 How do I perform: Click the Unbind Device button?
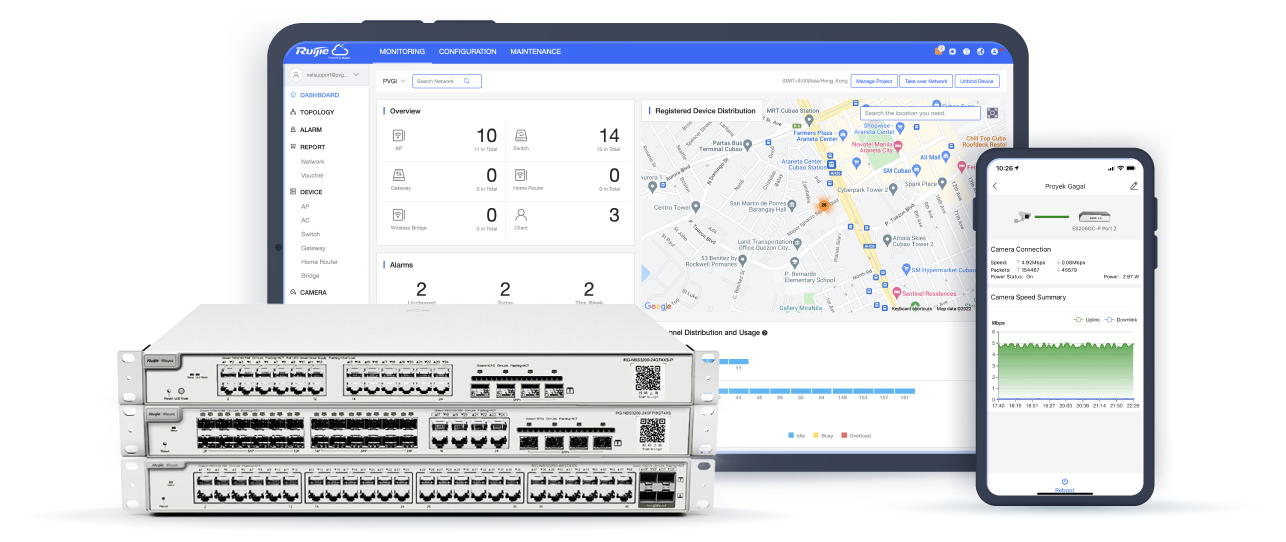coord(976,81)
